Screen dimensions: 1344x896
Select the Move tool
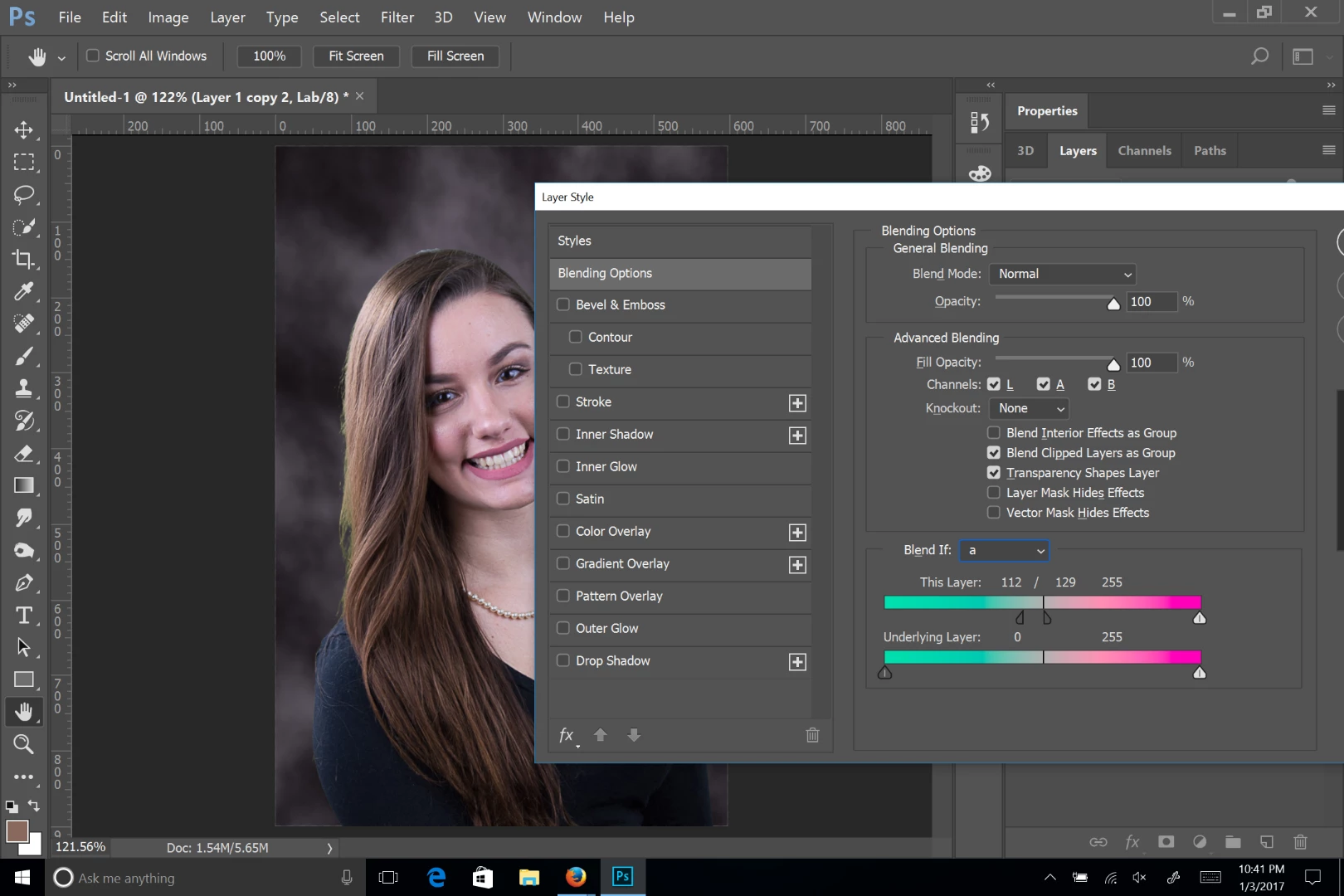pos(23,130)
